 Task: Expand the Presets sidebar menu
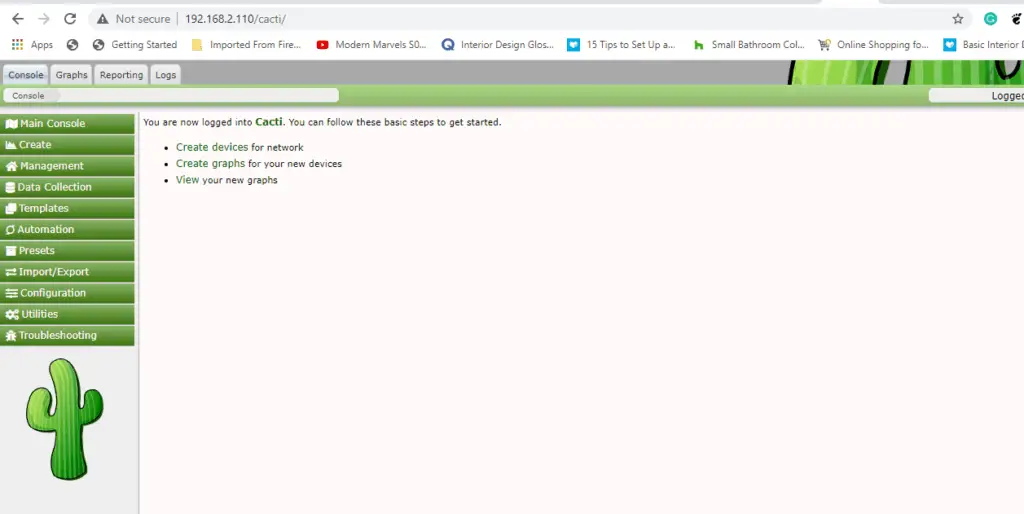pos(67,250)
